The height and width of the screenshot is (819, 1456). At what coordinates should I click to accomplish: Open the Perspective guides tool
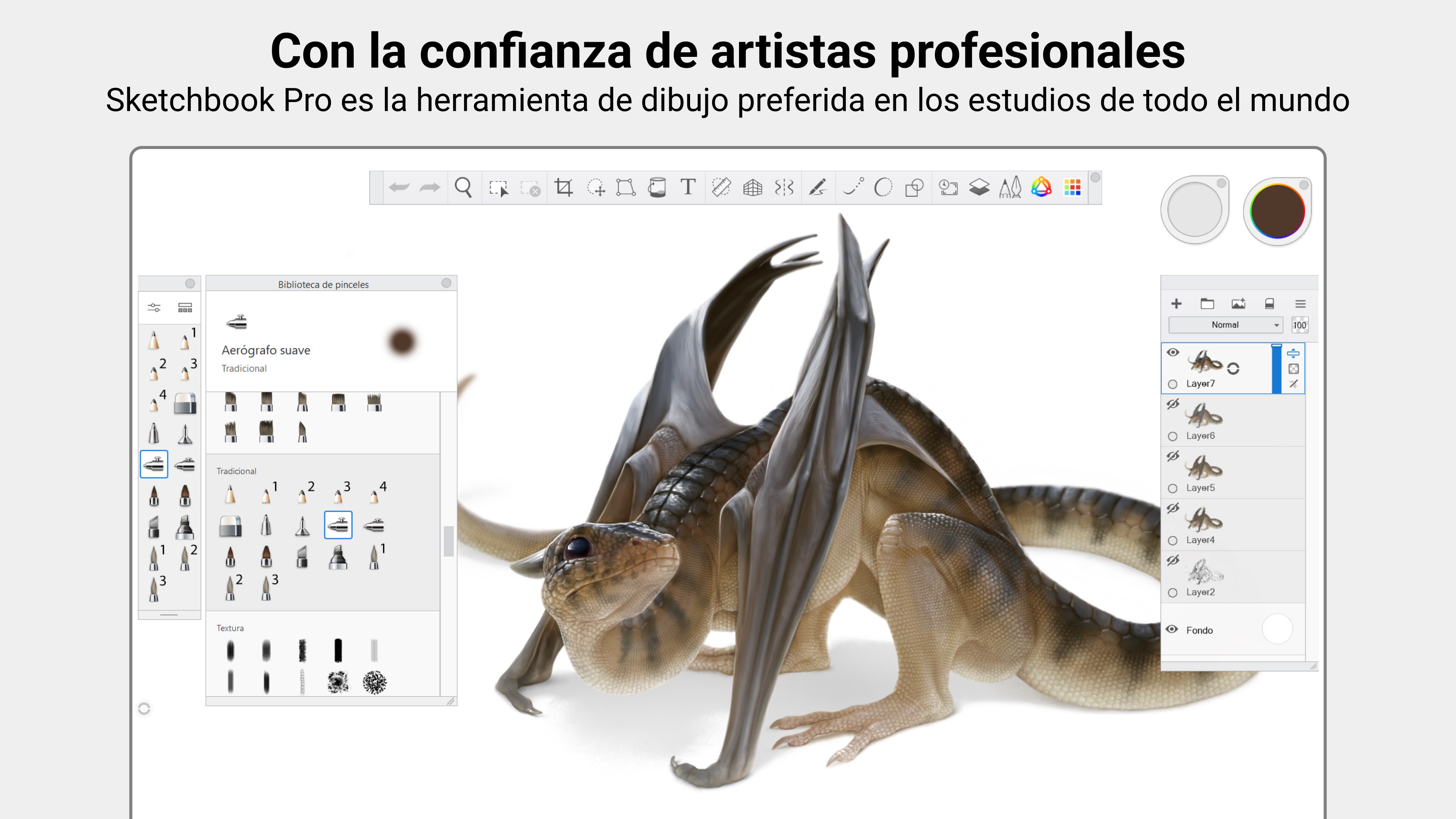point(753,187)
